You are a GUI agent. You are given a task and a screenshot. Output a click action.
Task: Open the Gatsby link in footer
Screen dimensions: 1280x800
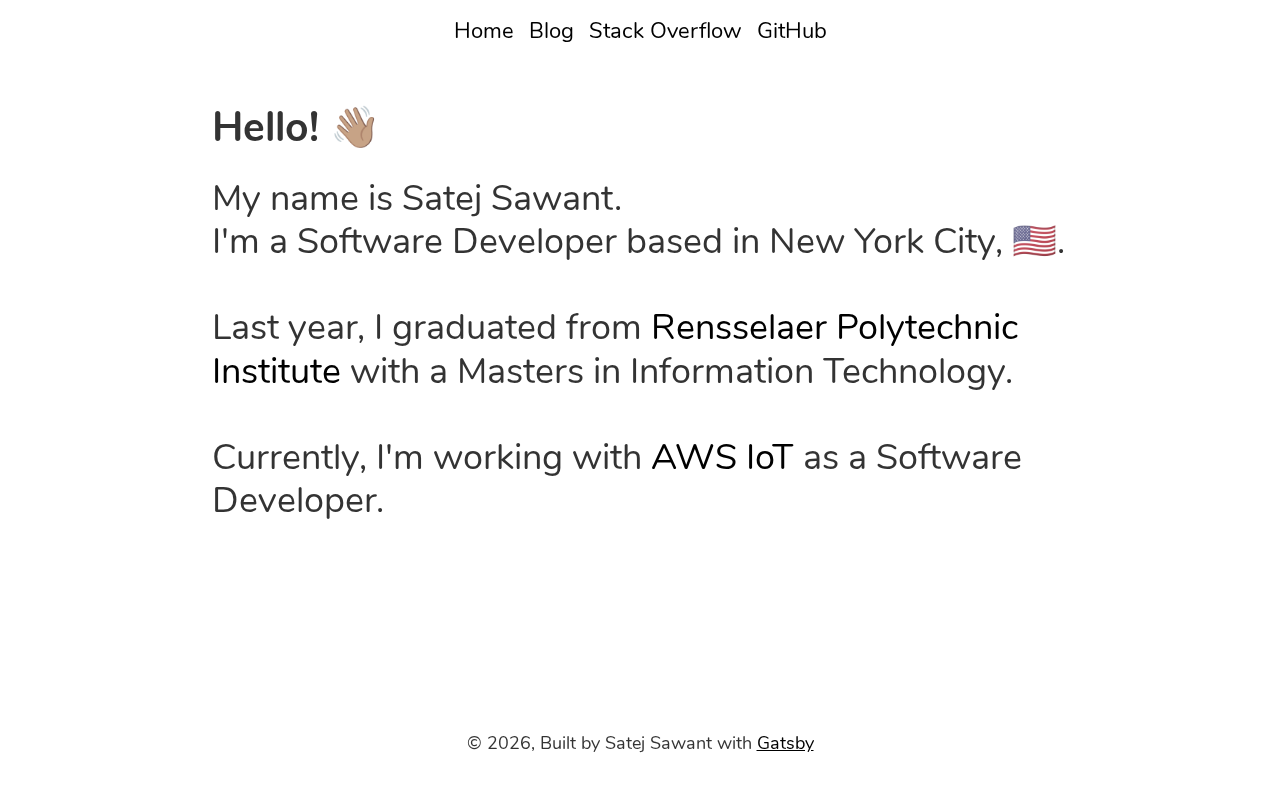coord(785,743)
